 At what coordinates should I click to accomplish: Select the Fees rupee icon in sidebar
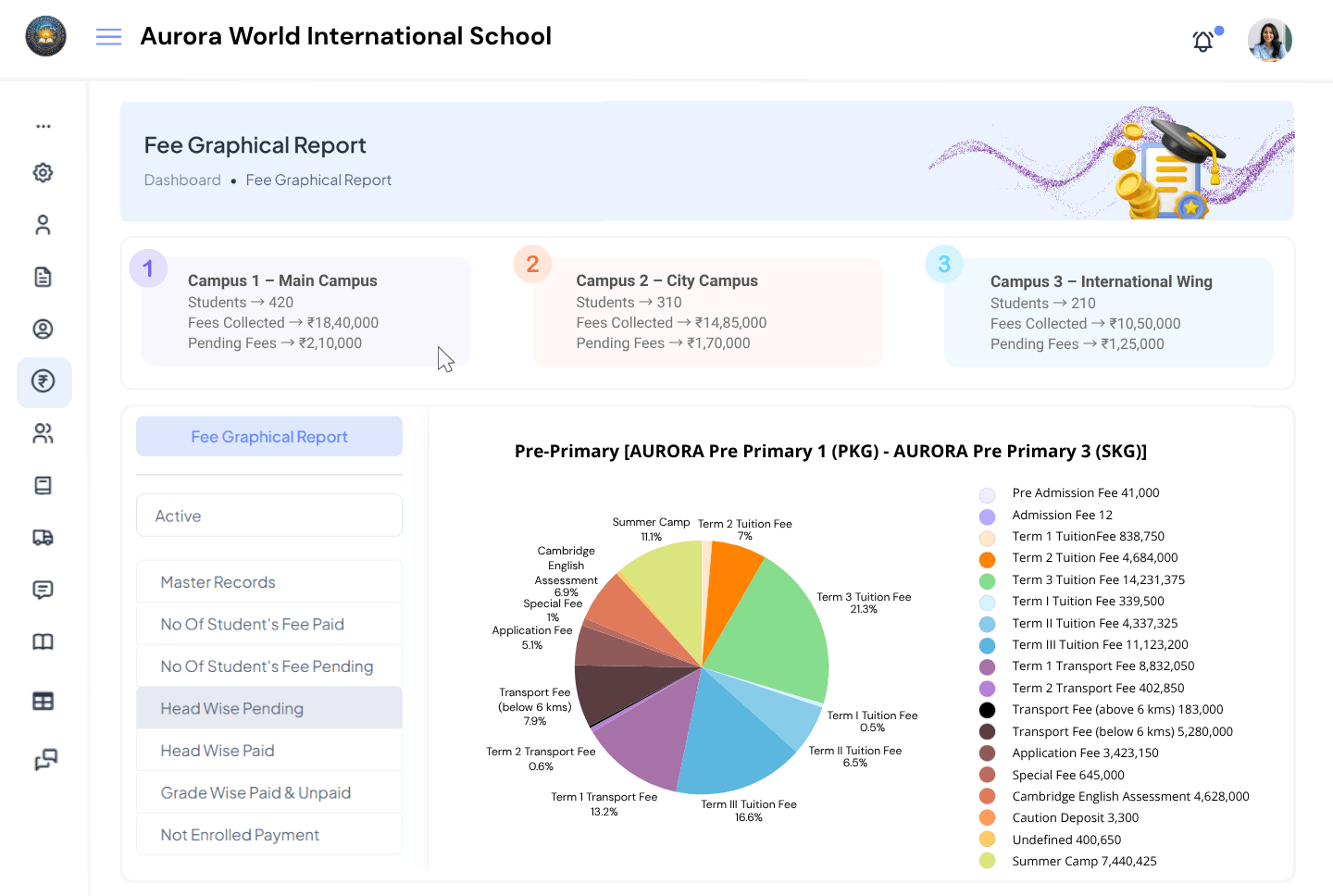pos(43,382)
